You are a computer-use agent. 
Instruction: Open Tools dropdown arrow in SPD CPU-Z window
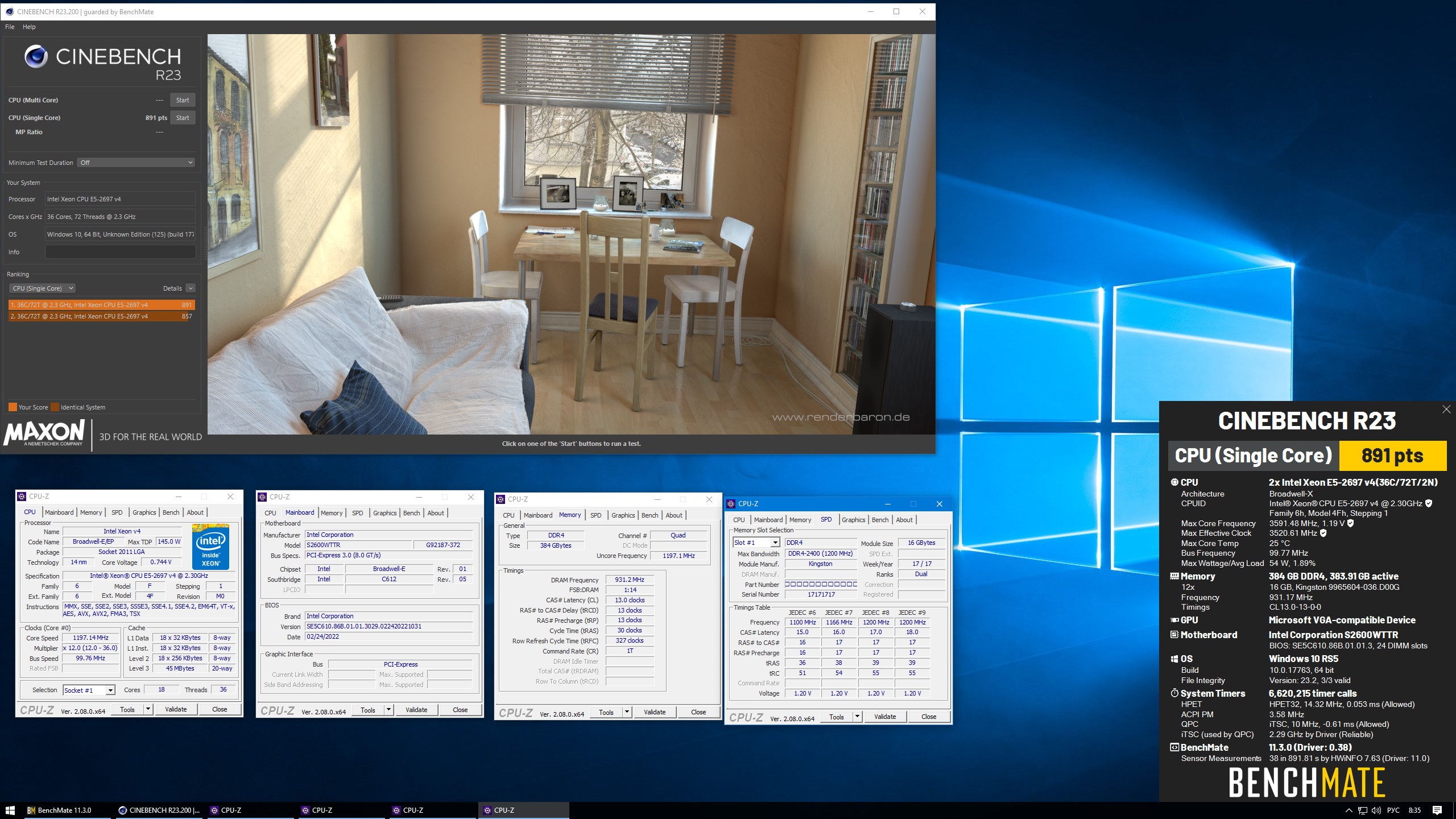click(858, 717)
